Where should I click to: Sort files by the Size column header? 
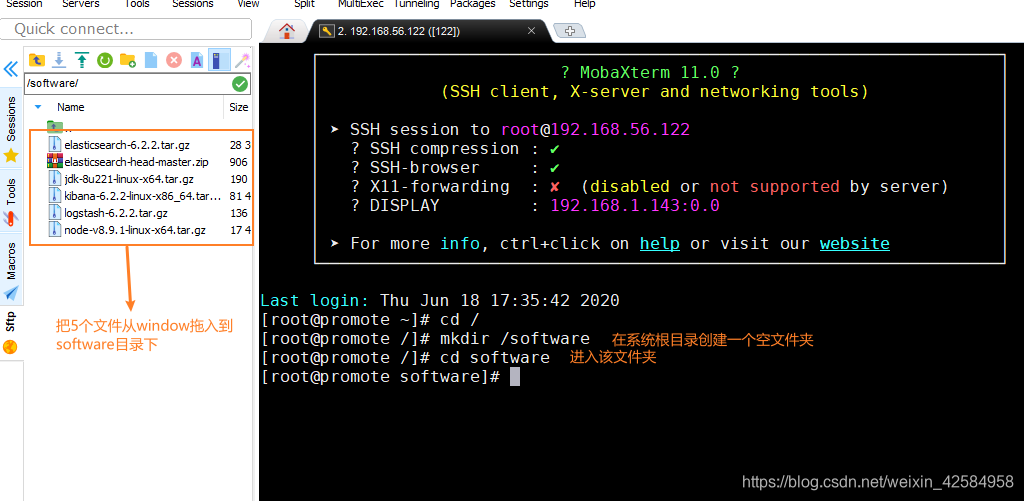click(x=238, y=107)
